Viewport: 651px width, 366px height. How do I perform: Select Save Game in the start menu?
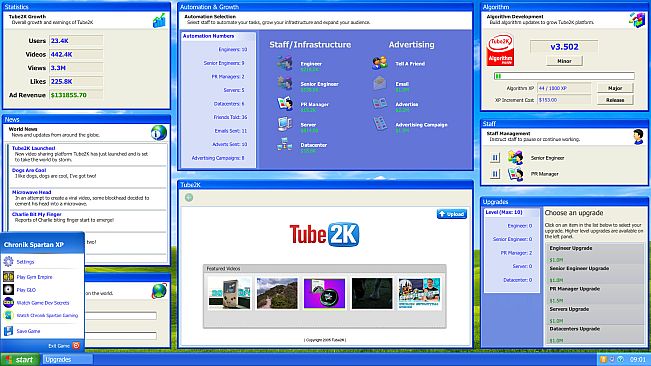[x=28, y=331]
